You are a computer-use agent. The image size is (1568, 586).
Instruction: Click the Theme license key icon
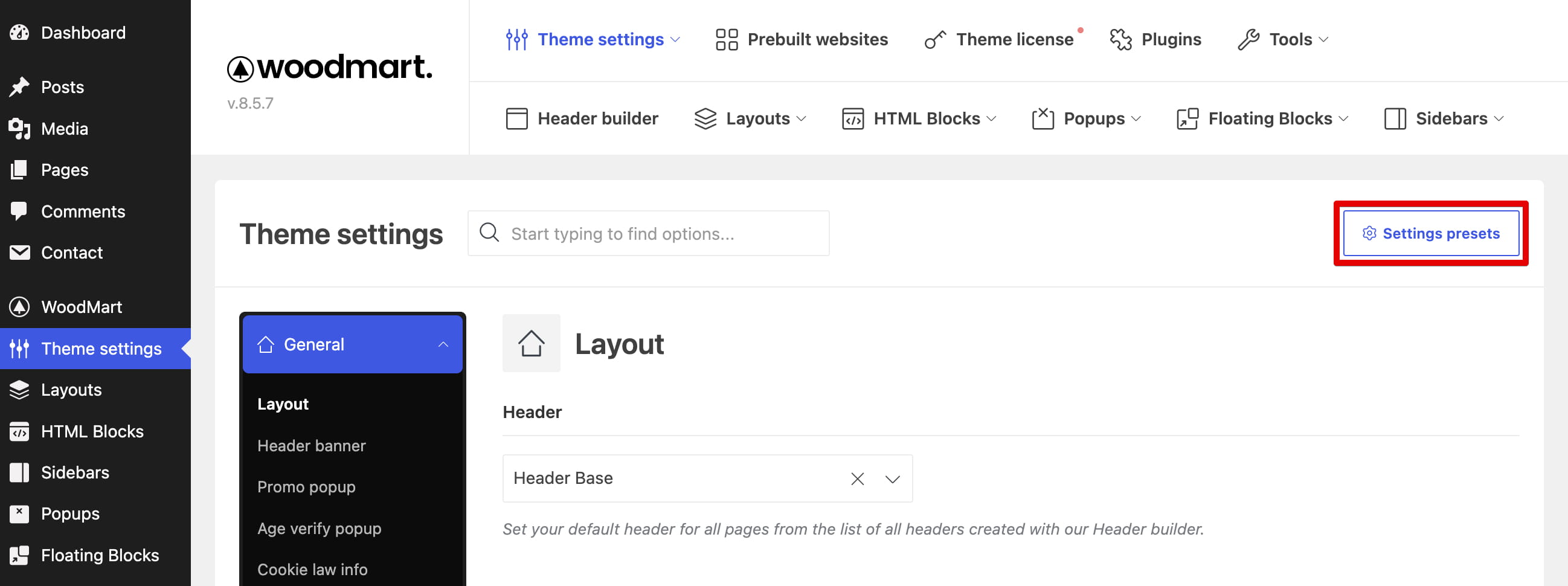coord(935,39)
